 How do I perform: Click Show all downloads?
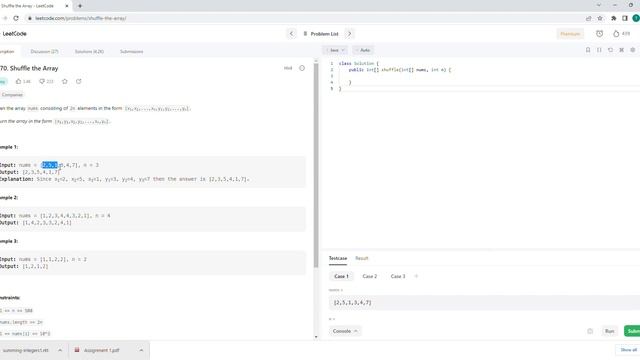click(629, 350)
